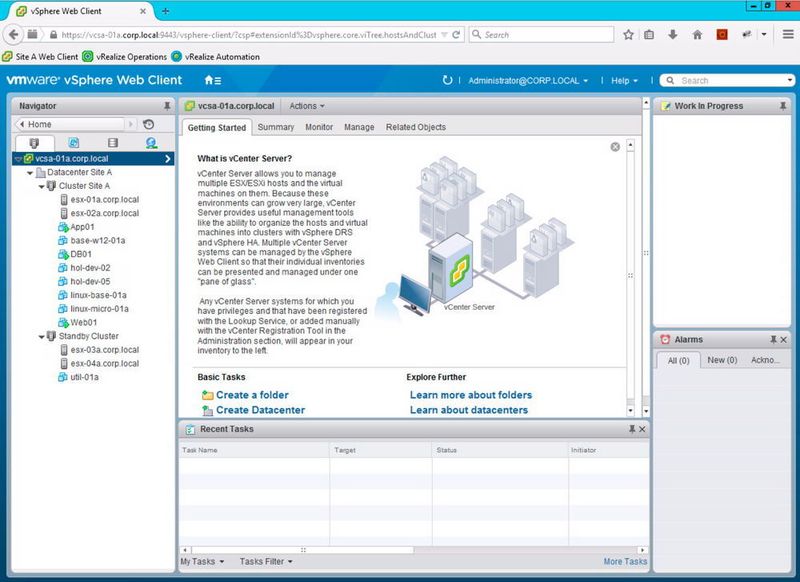Viewport: 800px width, 582px height.
Task: Pin the Navigator panel
Action: (x=167, y=106)
